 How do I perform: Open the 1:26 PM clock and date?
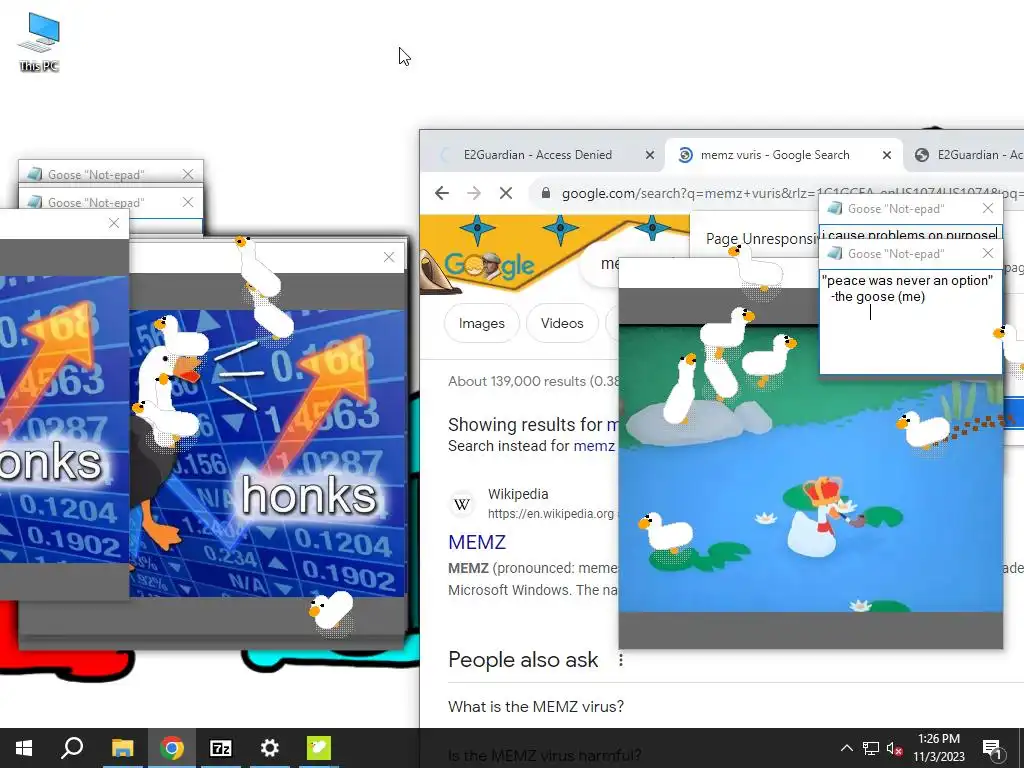[x=938, y=748]
